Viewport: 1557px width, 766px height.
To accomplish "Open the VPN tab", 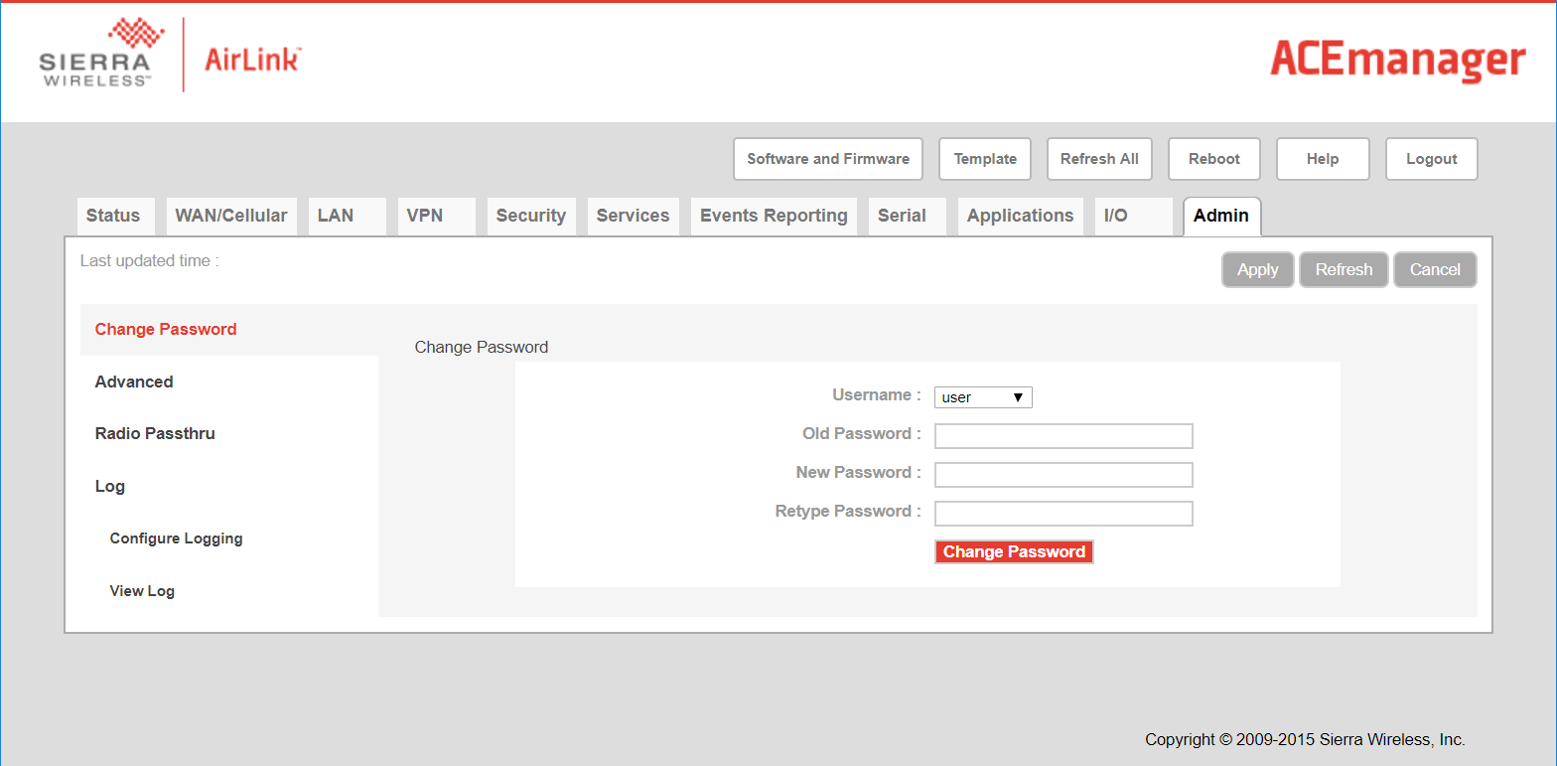I will click(x=425, y=216).
